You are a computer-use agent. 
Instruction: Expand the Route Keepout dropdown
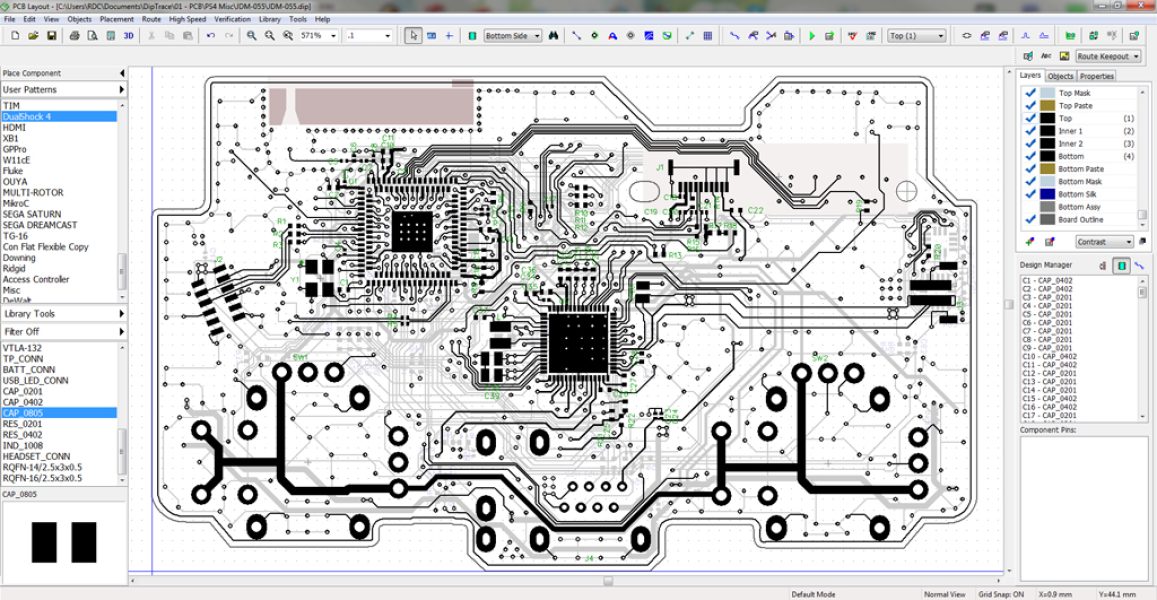pos(1108,57)
